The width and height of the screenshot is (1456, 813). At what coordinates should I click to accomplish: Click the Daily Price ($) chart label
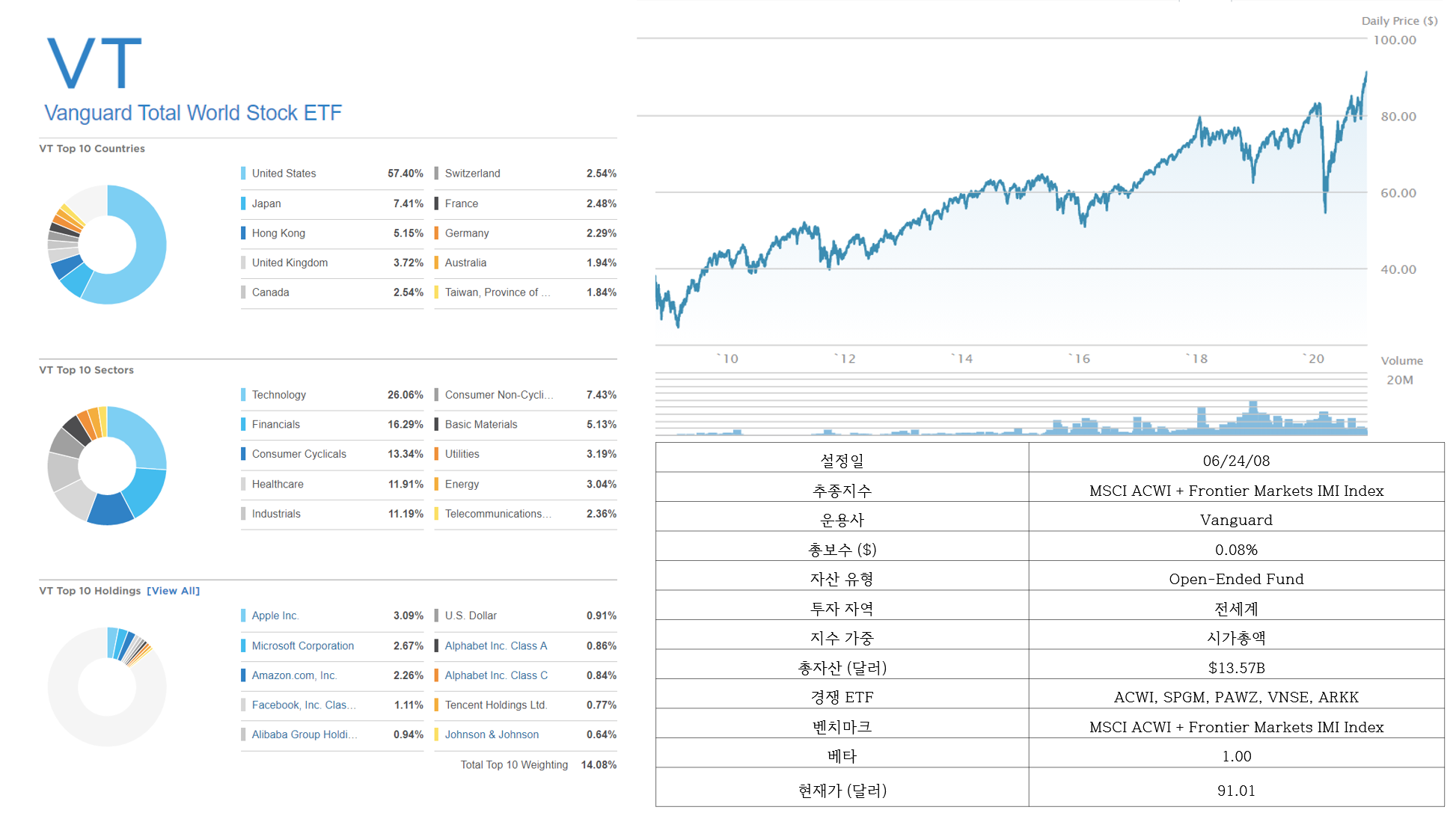[x=1399, y=21]
